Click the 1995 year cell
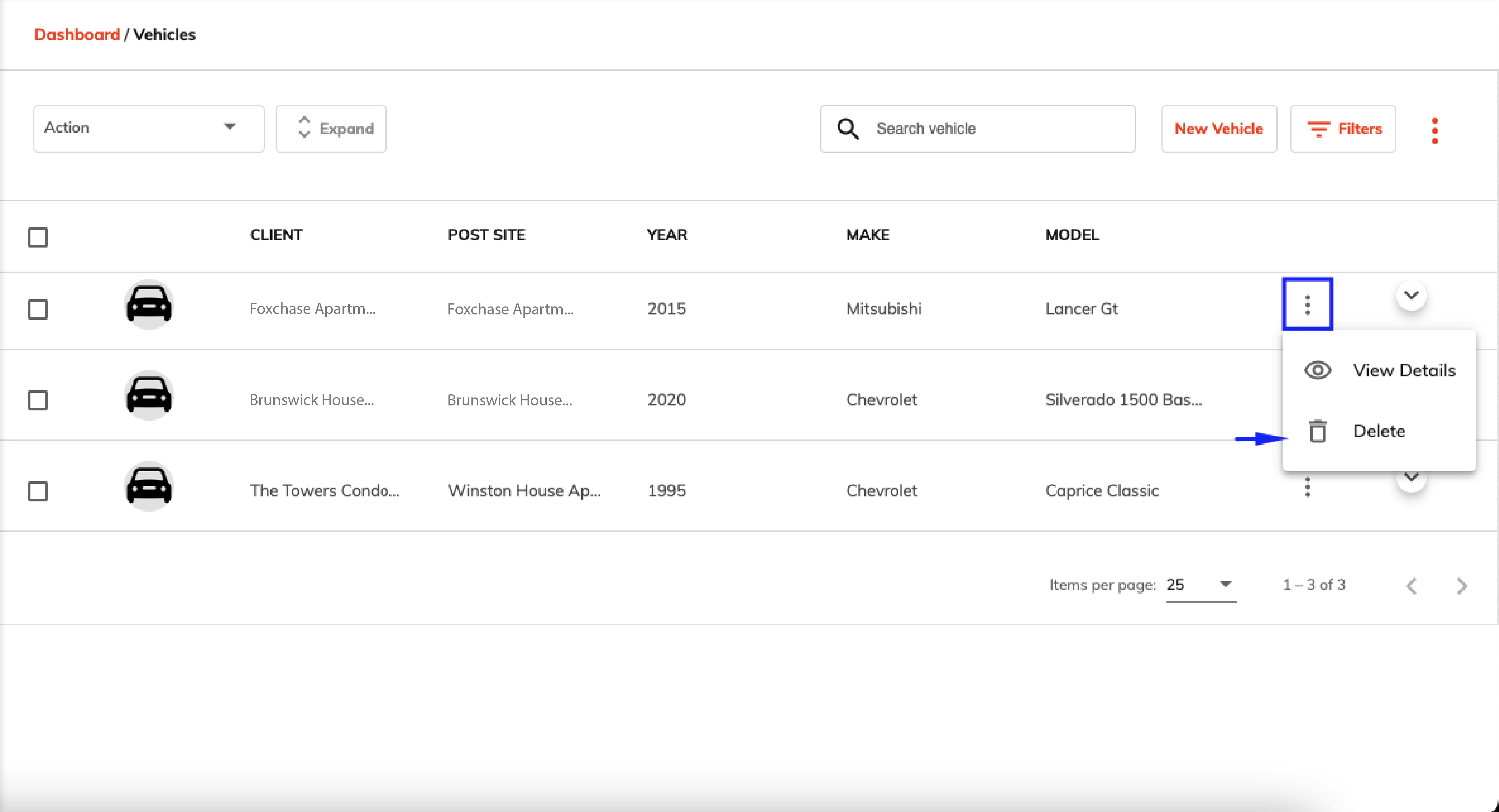Viewport: 1499px width, 812px height. [x=666, y=490]
